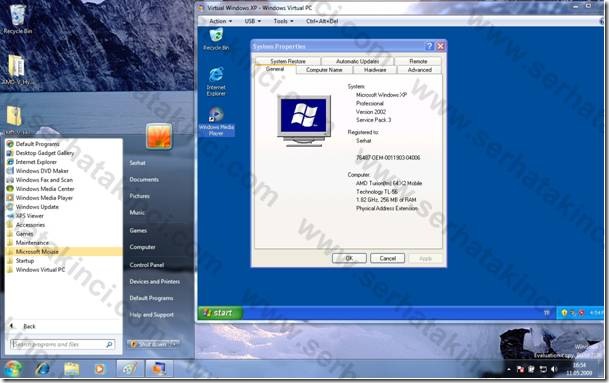Screen dimensions: 609x383
Task: Show hidden tray icons arrow
Action: point(508,369)
